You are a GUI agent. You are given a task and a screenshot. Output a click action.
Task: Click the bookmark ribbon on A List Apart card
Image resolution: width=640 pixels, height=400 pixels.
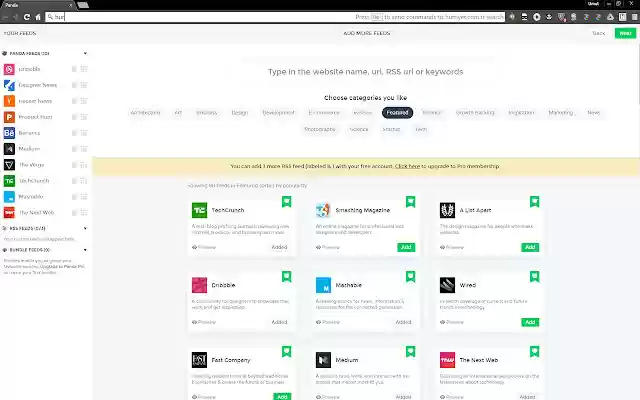(534, 201)
